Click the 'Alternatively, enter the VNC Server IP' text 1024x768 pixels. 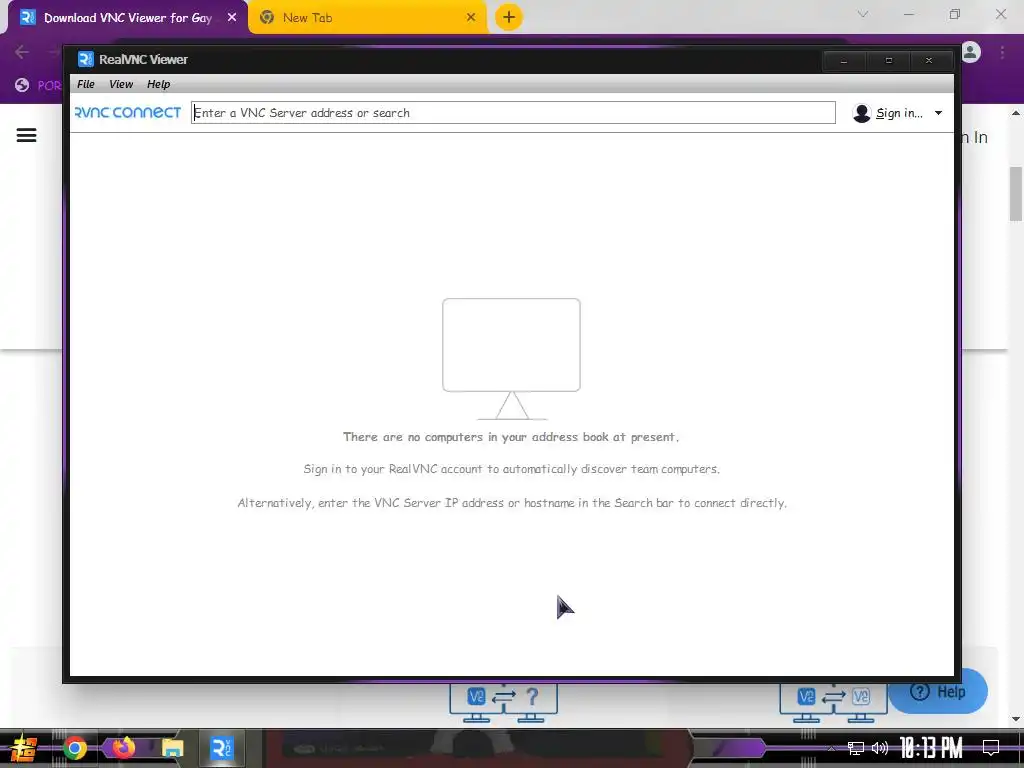[x=511, y=503]
